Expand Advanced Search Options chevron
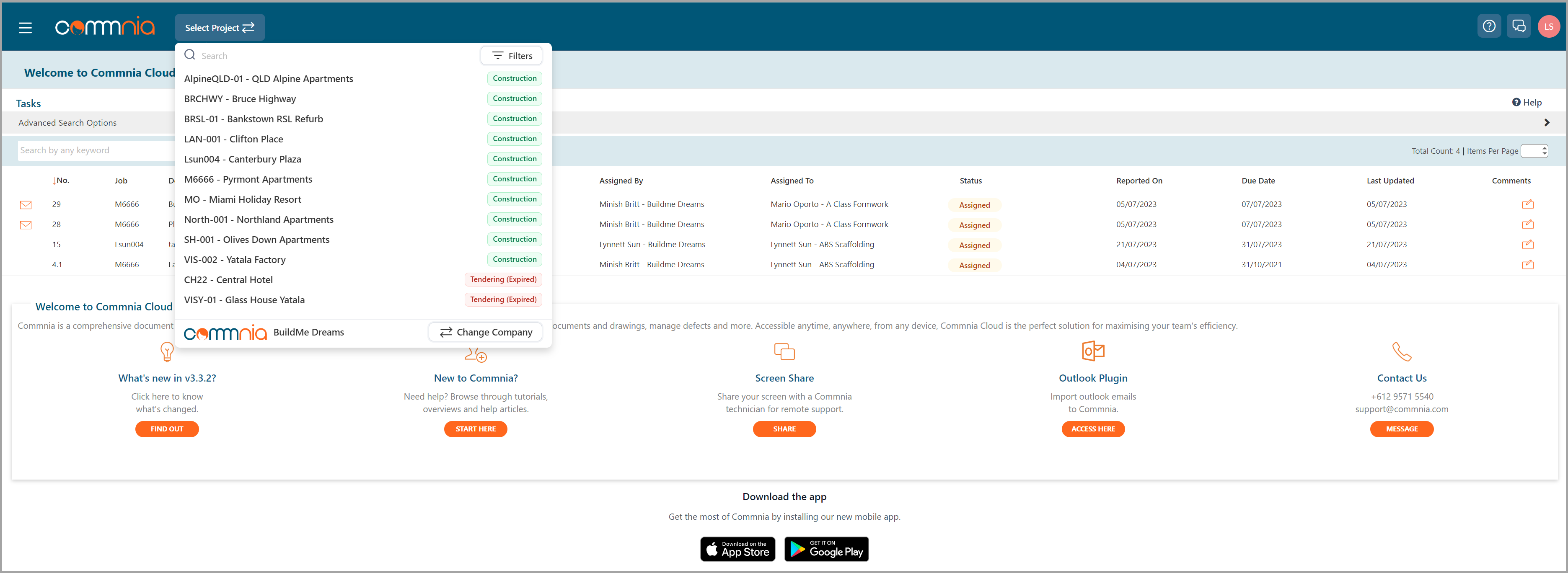The image size is (1568, 573). tap(1547, 122)
